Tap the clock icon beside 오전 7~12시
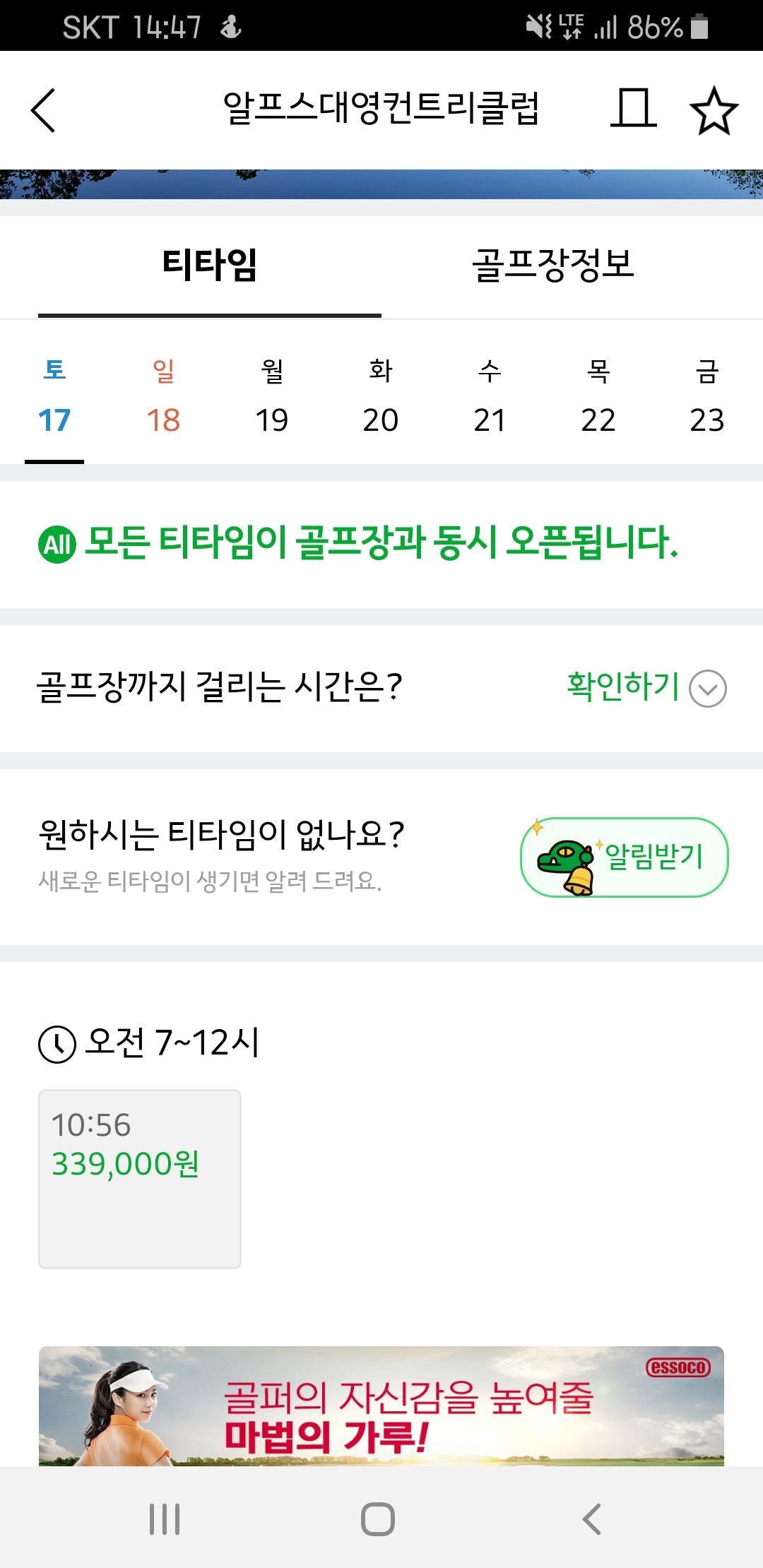This screenshot has height=1568, width=763. coord(57,1044)
